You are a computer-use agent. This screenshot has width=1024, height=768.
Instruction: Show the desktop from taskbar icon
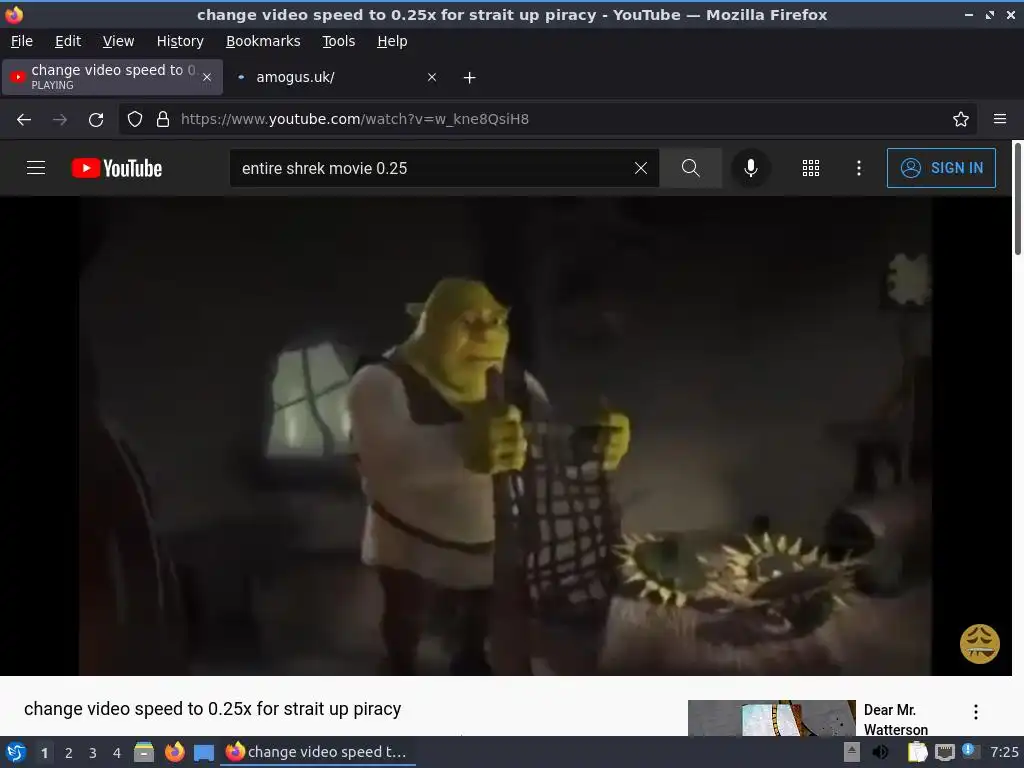tap(204, 752)
